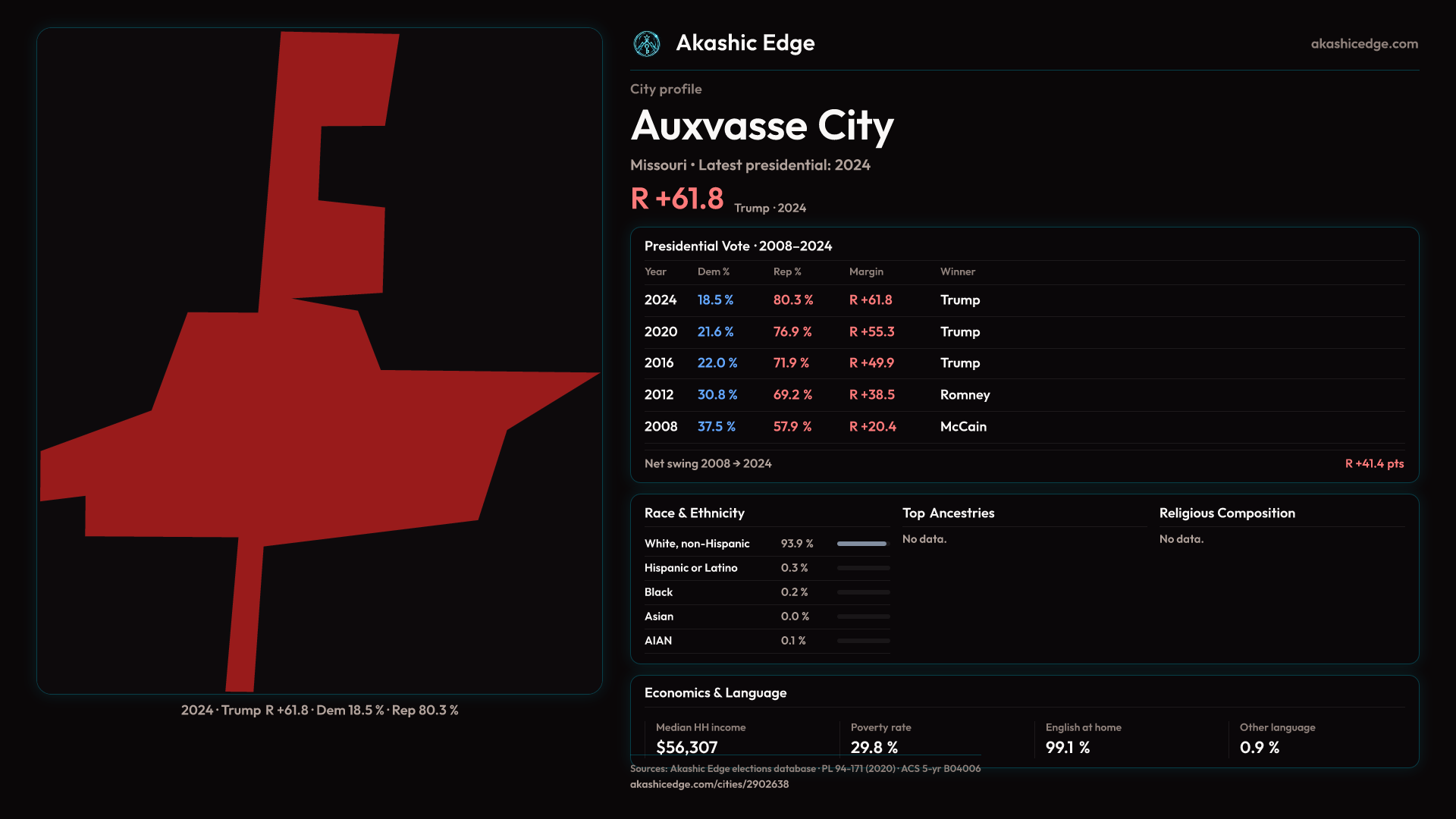Open the akashicedge.com link in header
This screenshot has width=1456, height=819.
pyautogui.click(x=1363, y=44)
